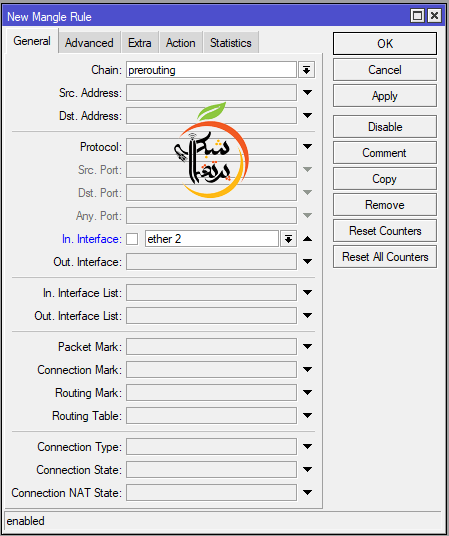Switch to the Advanced tab
Screen dimensions: 449x536
point(89,43)
